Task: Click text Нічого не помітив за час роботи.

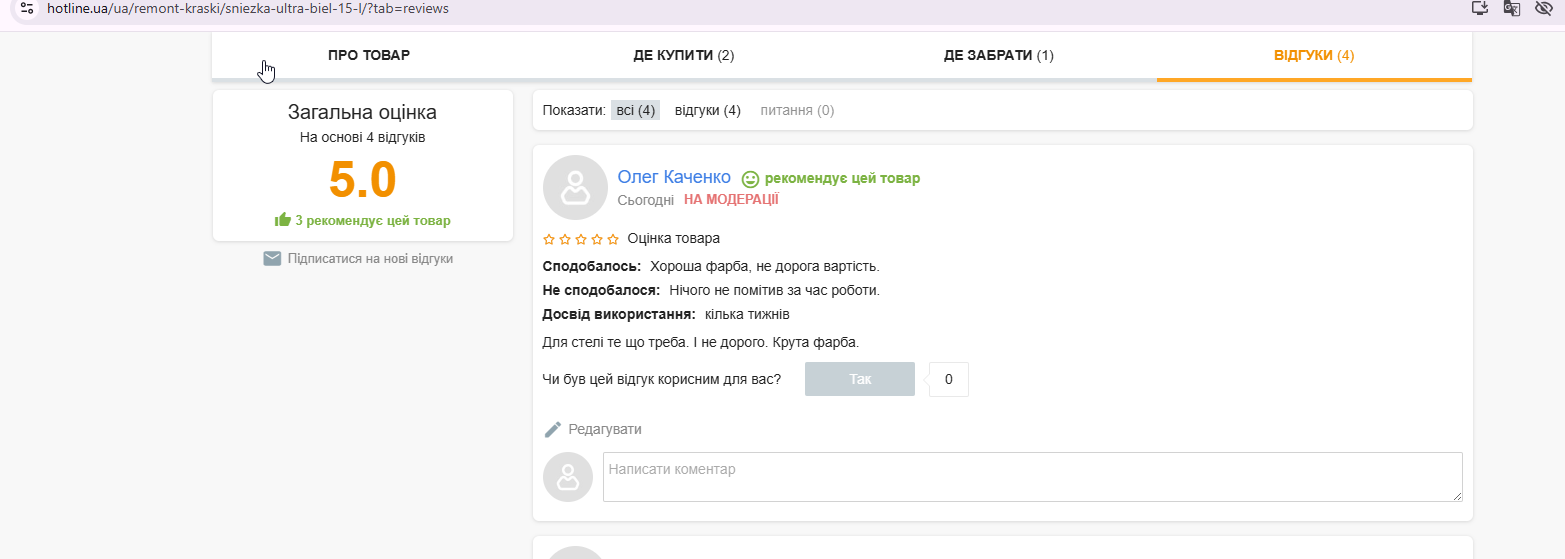Action: [x=774, y=290]
